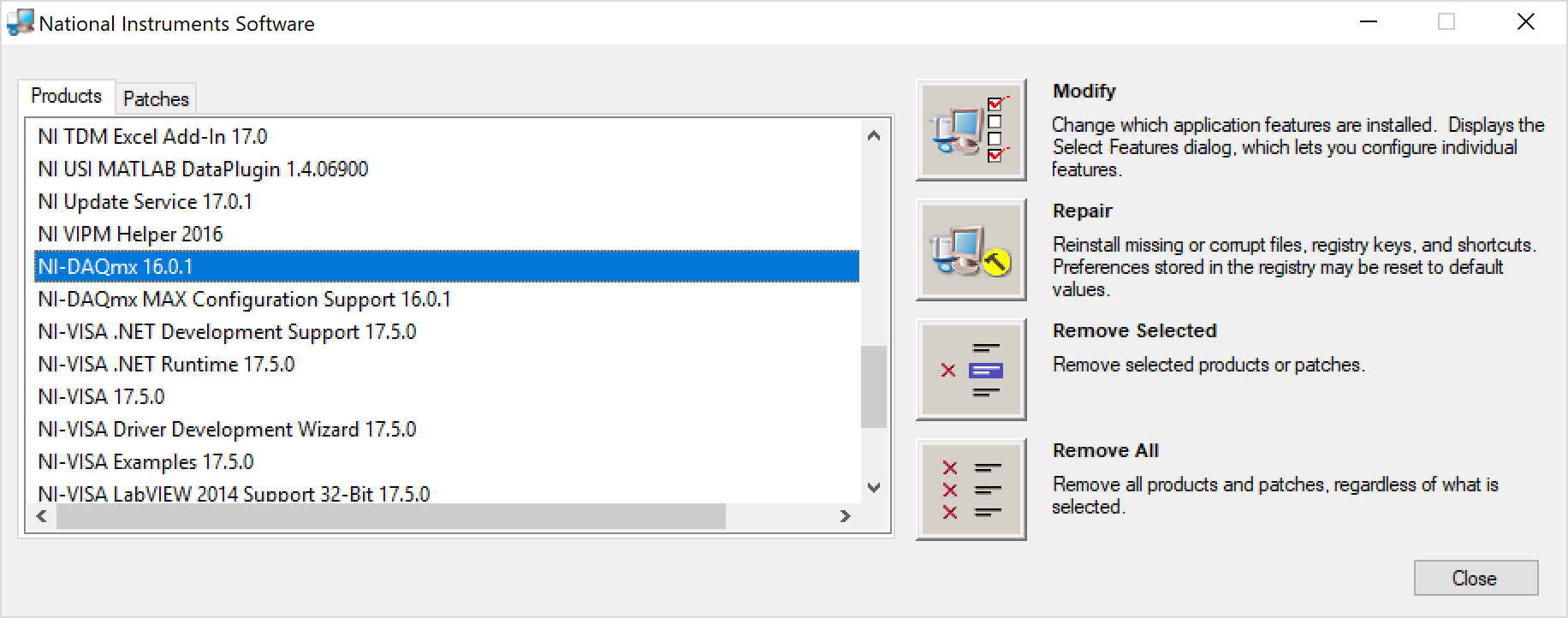Select NI-DAQmx MAX Configuration Support 16.0.1
This screenshot has height=618, width=1568.
pos(447,299)
